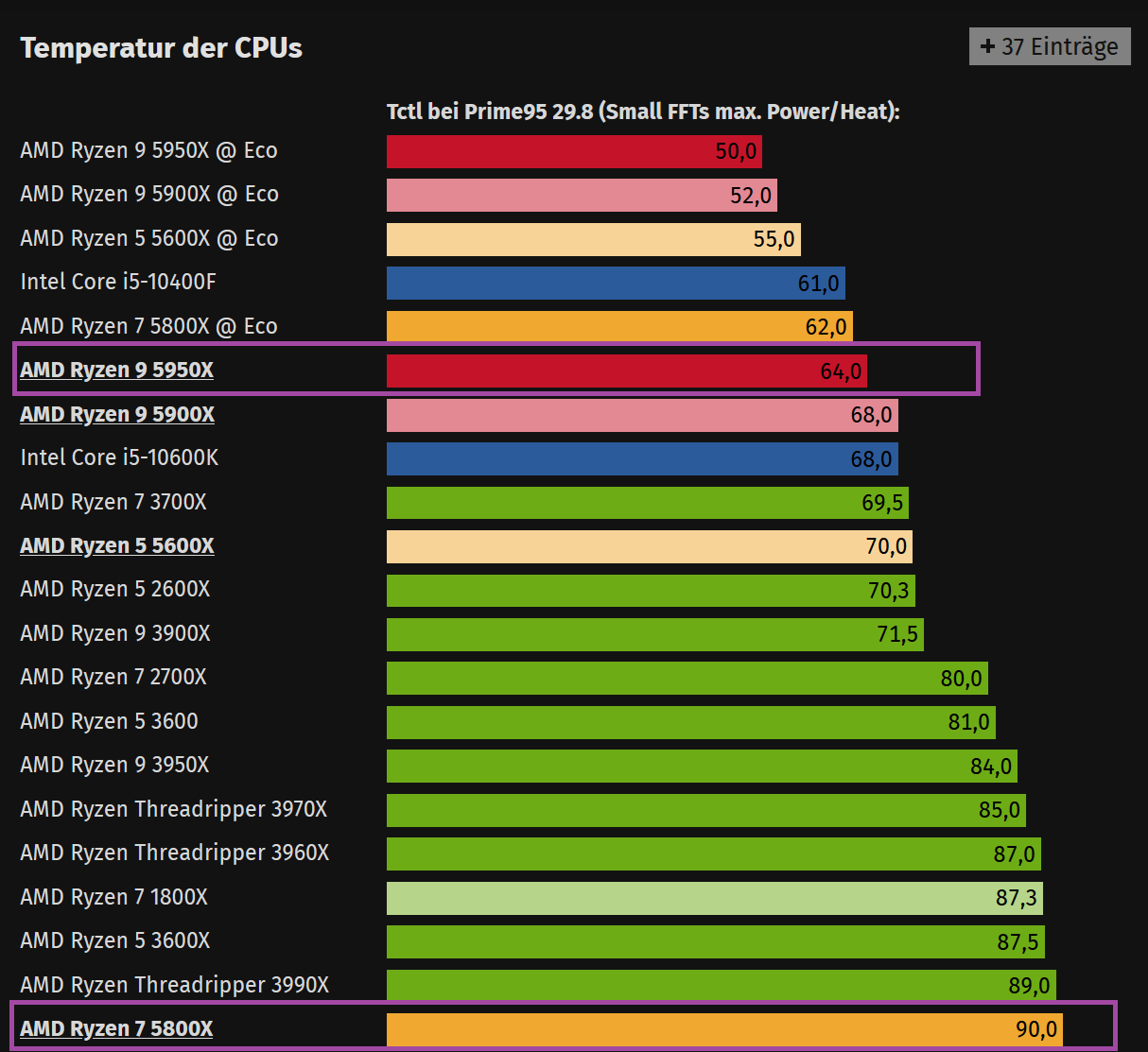The width and height of the screenshot is (1148, 1052).
Task: Click the green 85,0 bar
Action: (706, 811)
